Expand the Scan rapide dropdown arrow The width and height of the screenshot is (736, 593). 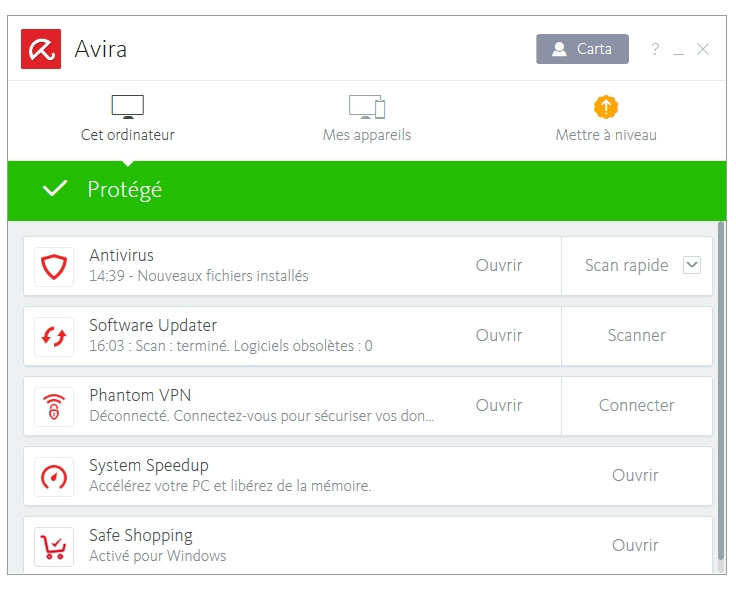click(691, 265)
